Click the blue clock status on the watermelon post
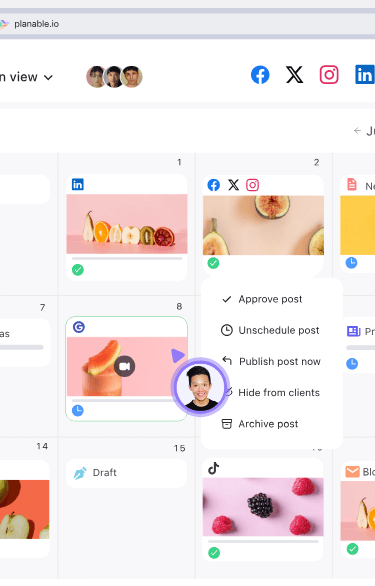This screenshot has height=586, width=375. 77,410
